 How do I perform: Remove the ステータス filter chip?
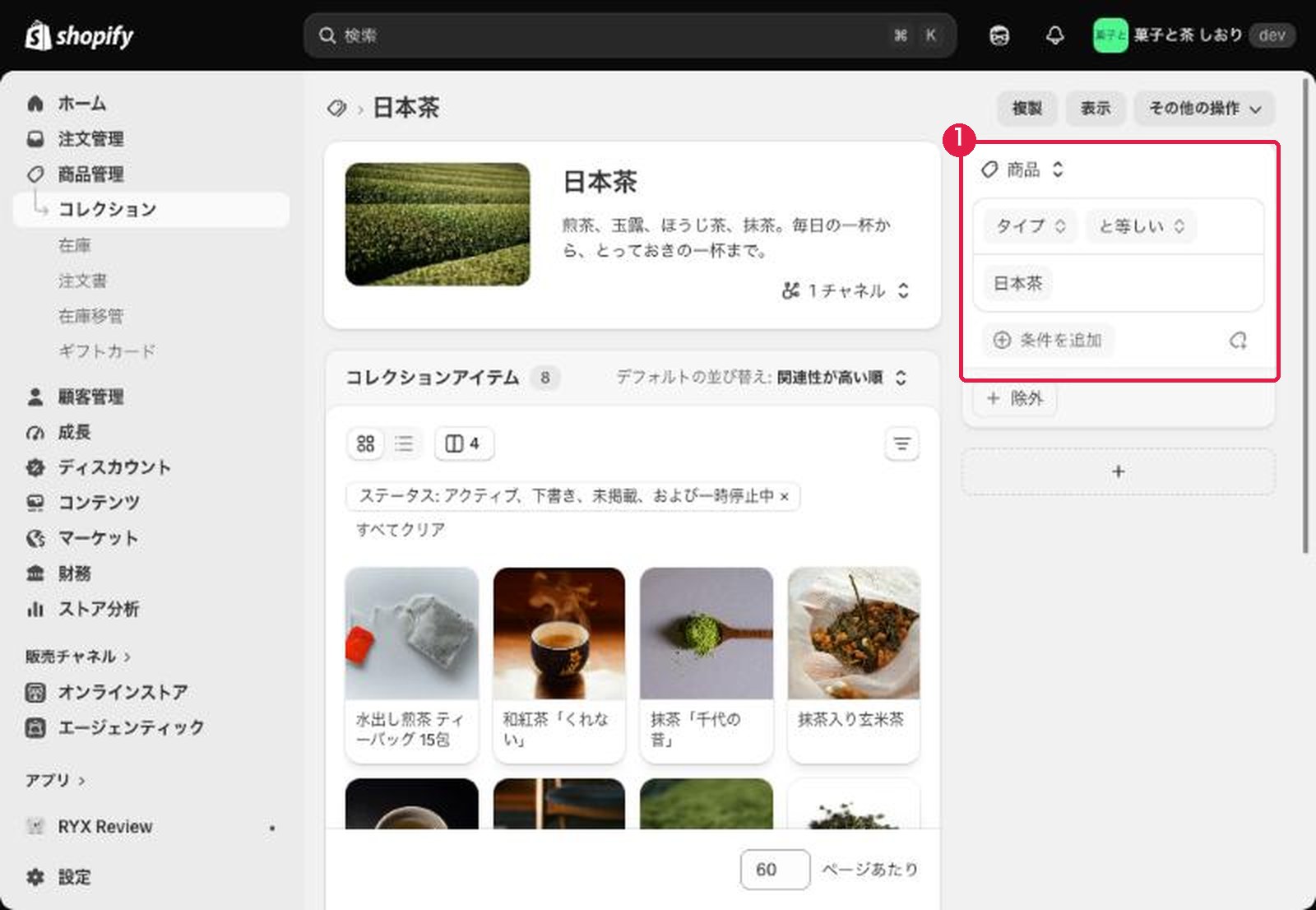click(x=785, y=496)
